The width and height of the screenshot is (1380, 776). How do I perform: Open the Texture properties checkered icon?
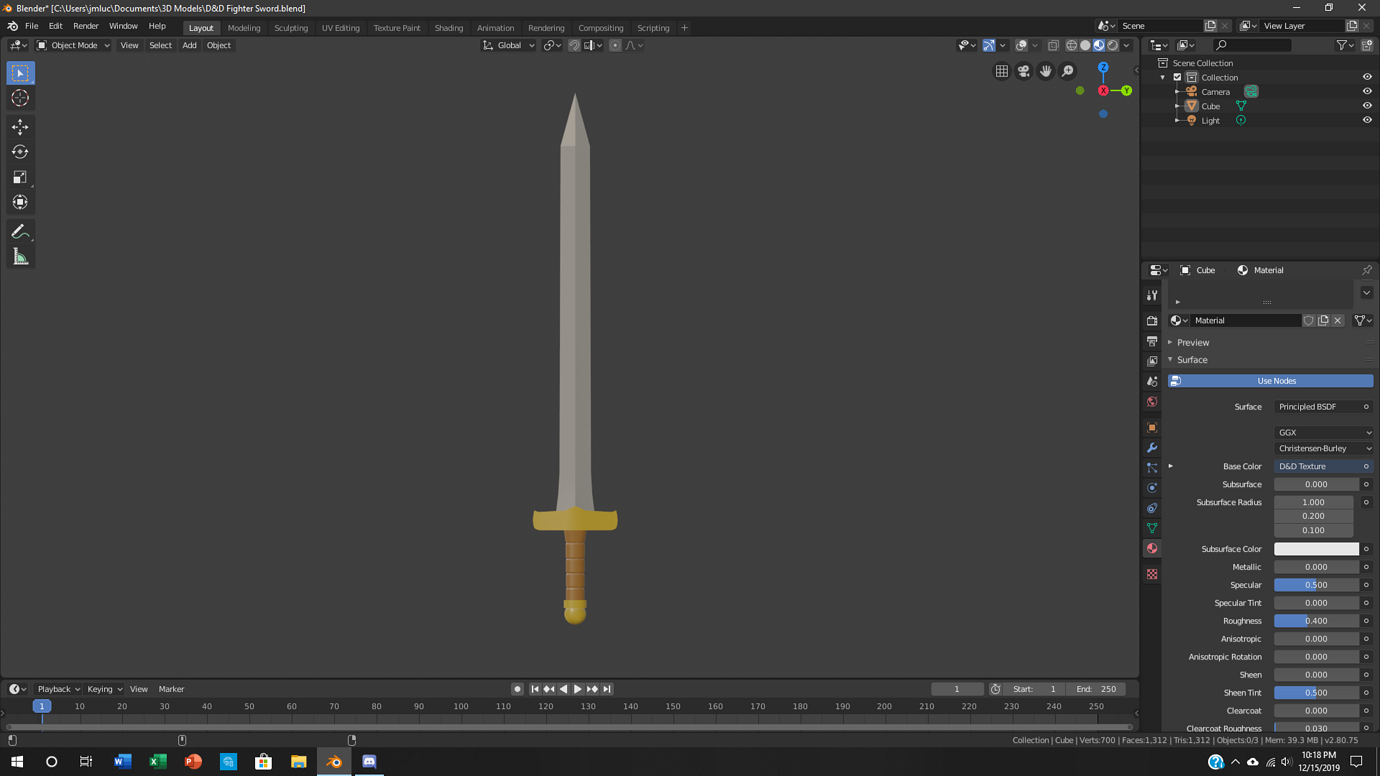1151,572
